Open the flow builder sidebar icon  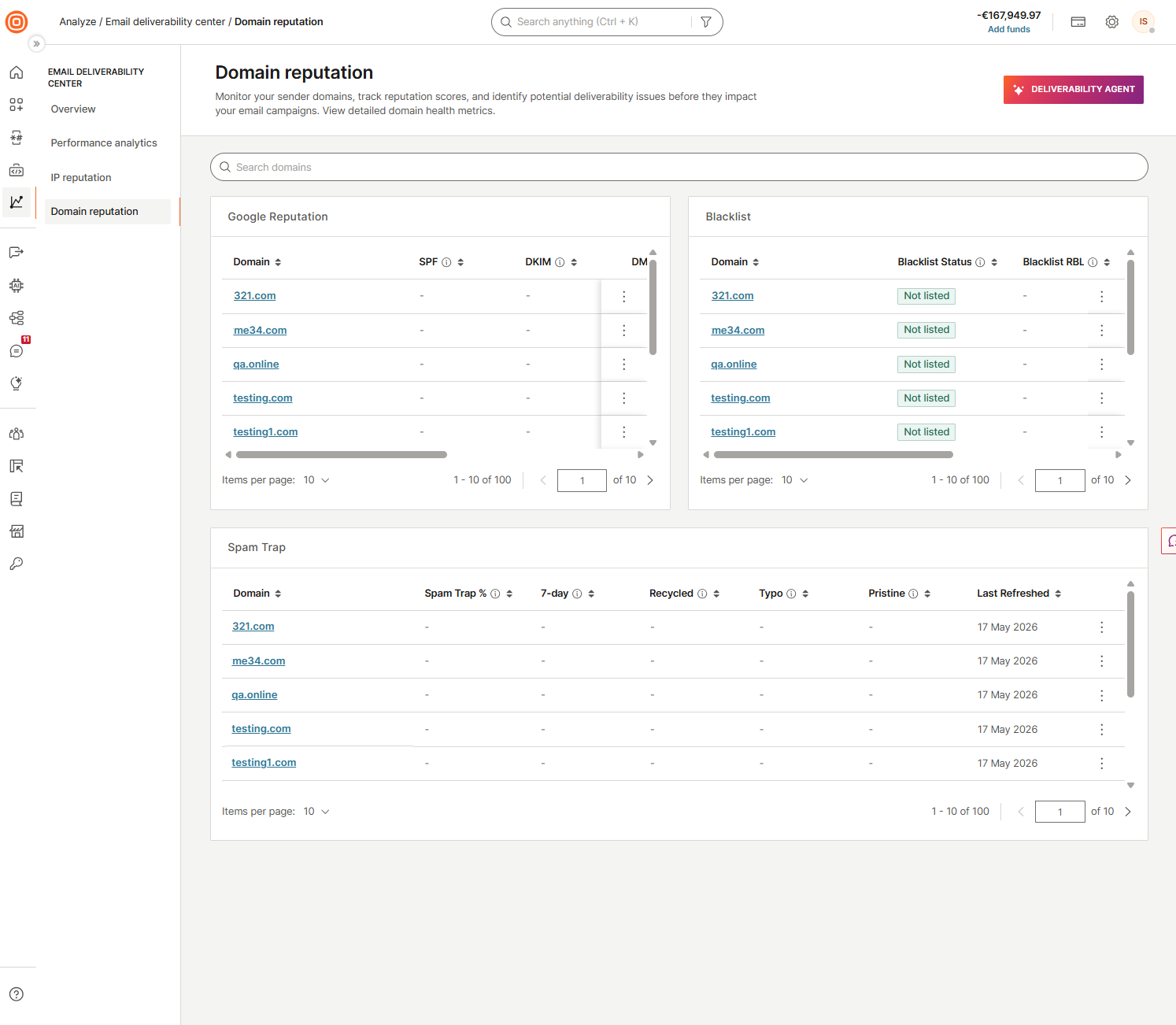17,318
